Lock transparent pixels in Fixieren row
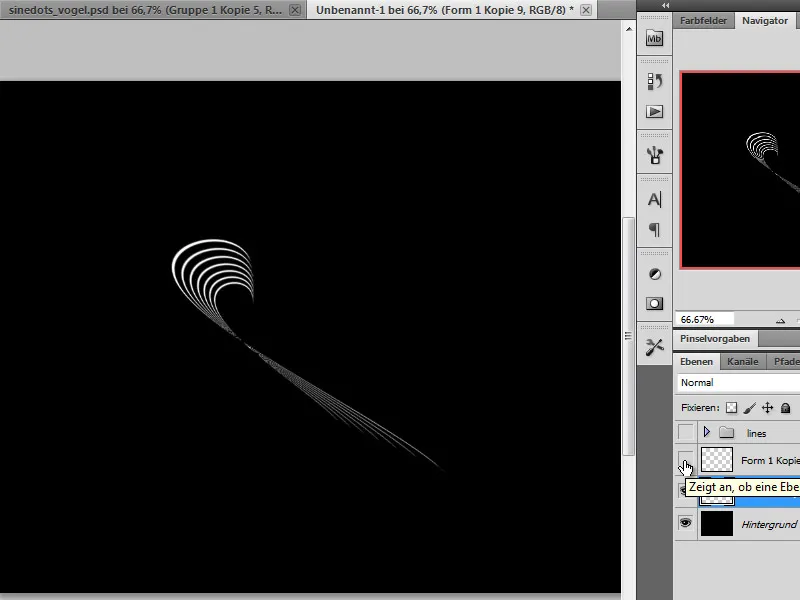The height and width of the screenshot is (600, 800). (732, 408)
